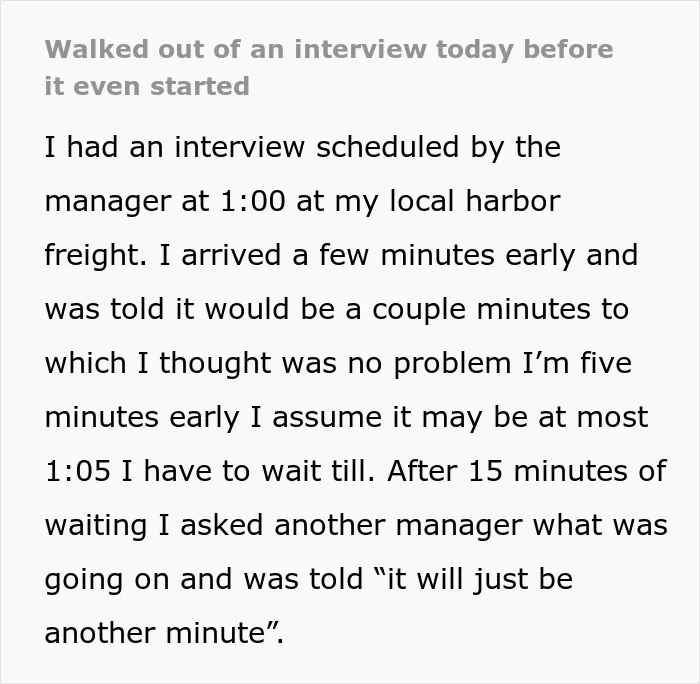Click the line 'minutes early I assume'
This screenshot has height=684, width=700.
tap(346, 417)
